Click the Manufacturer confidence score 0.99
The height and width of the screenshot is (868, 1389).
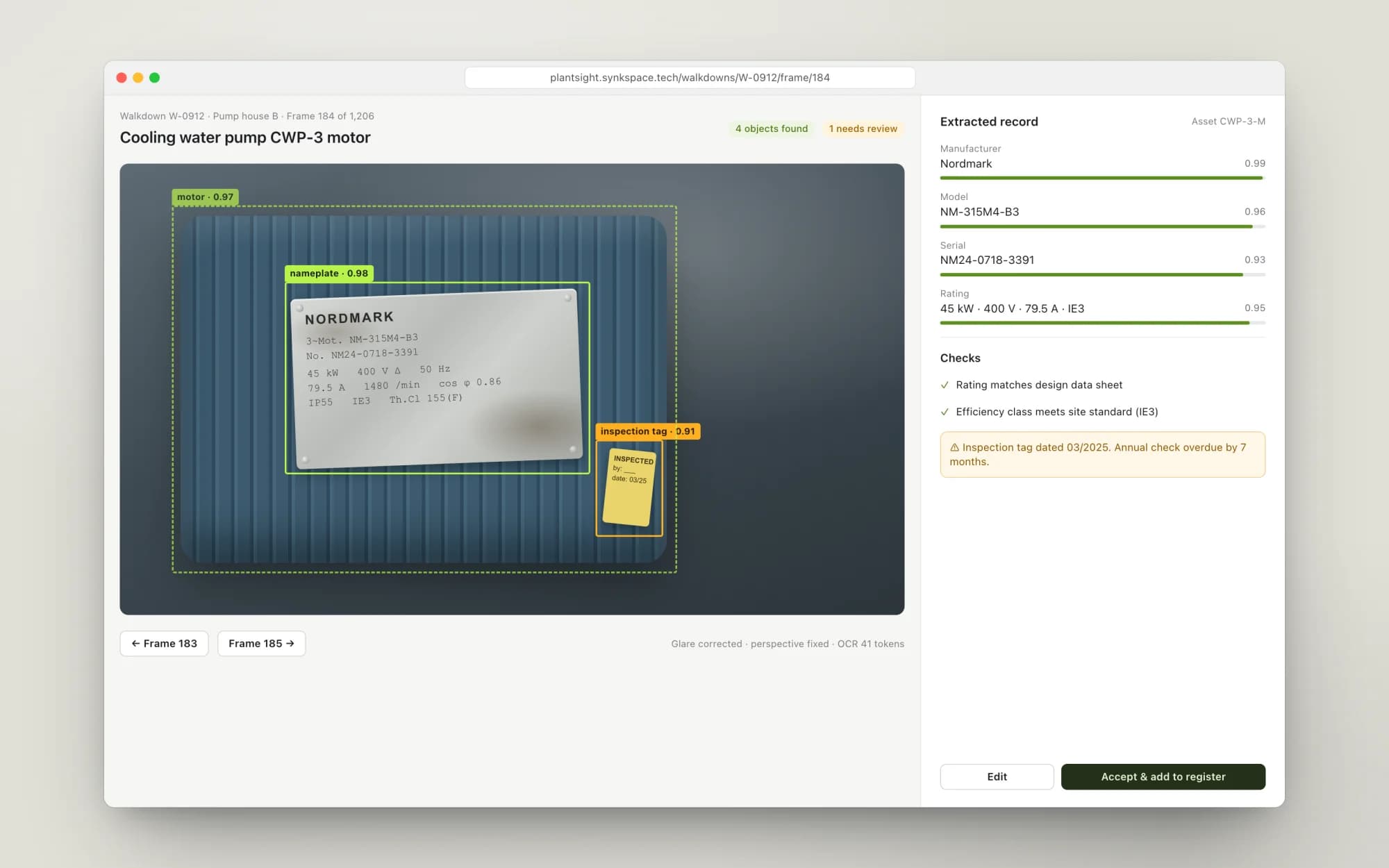(x=1254, y=163)
